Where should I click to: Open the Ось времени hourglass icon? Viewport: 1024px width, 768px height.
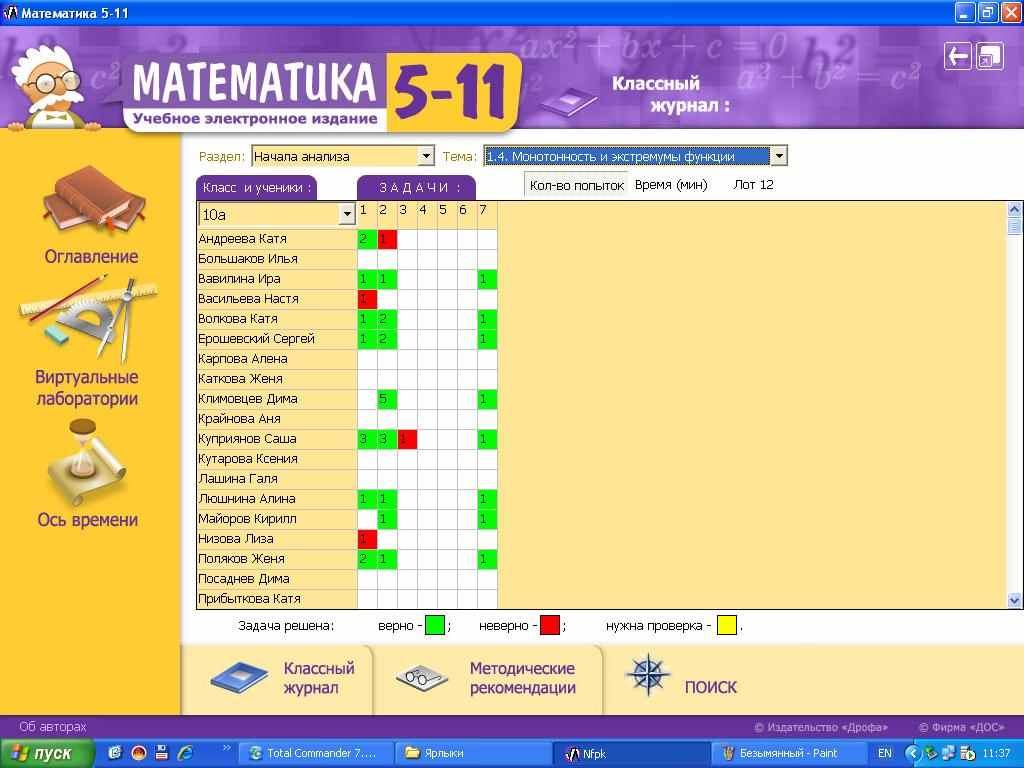coord(87,462)
